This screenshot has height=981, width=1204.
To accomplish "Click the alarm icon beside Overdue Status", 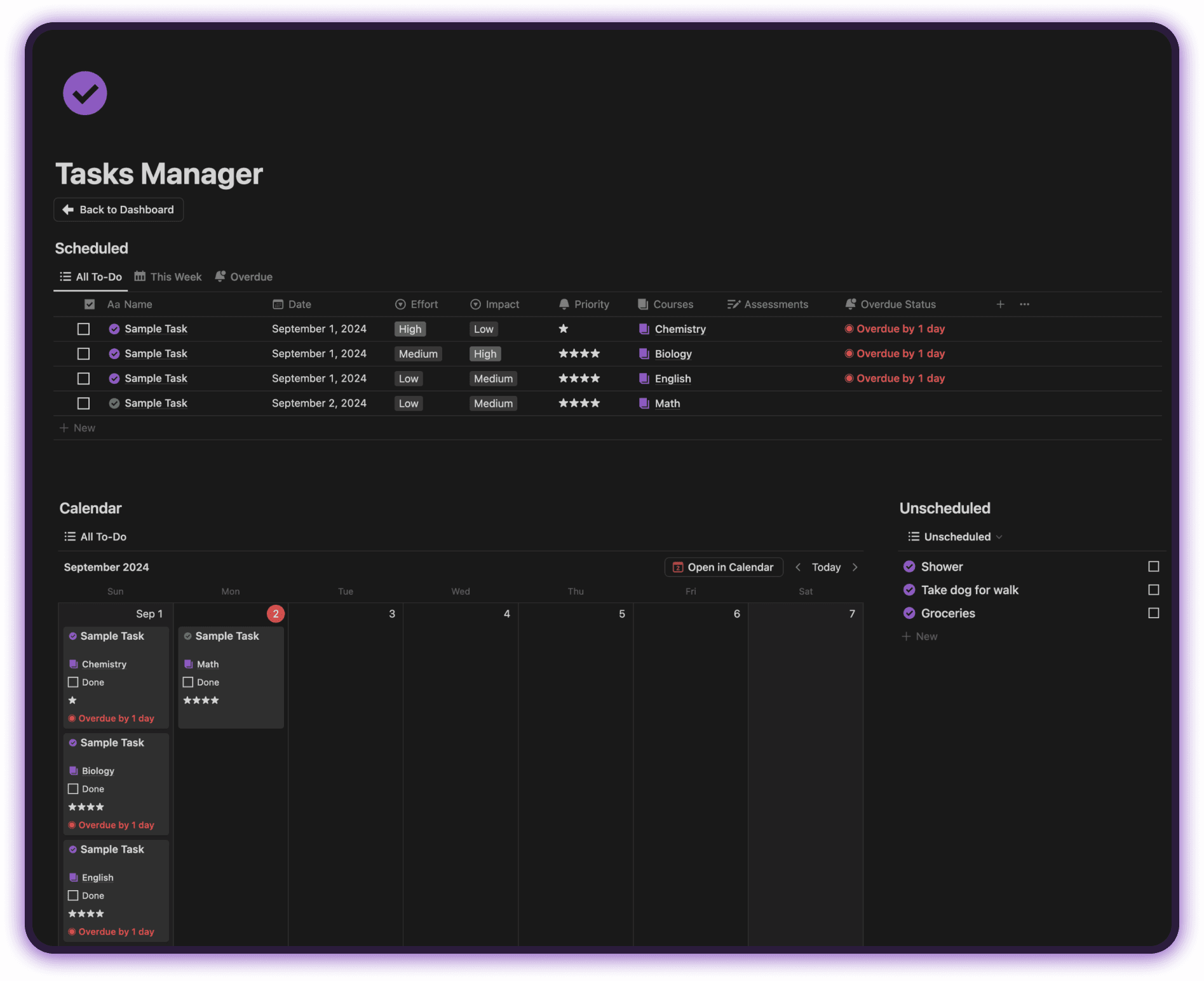I will [x=851, y=304].
